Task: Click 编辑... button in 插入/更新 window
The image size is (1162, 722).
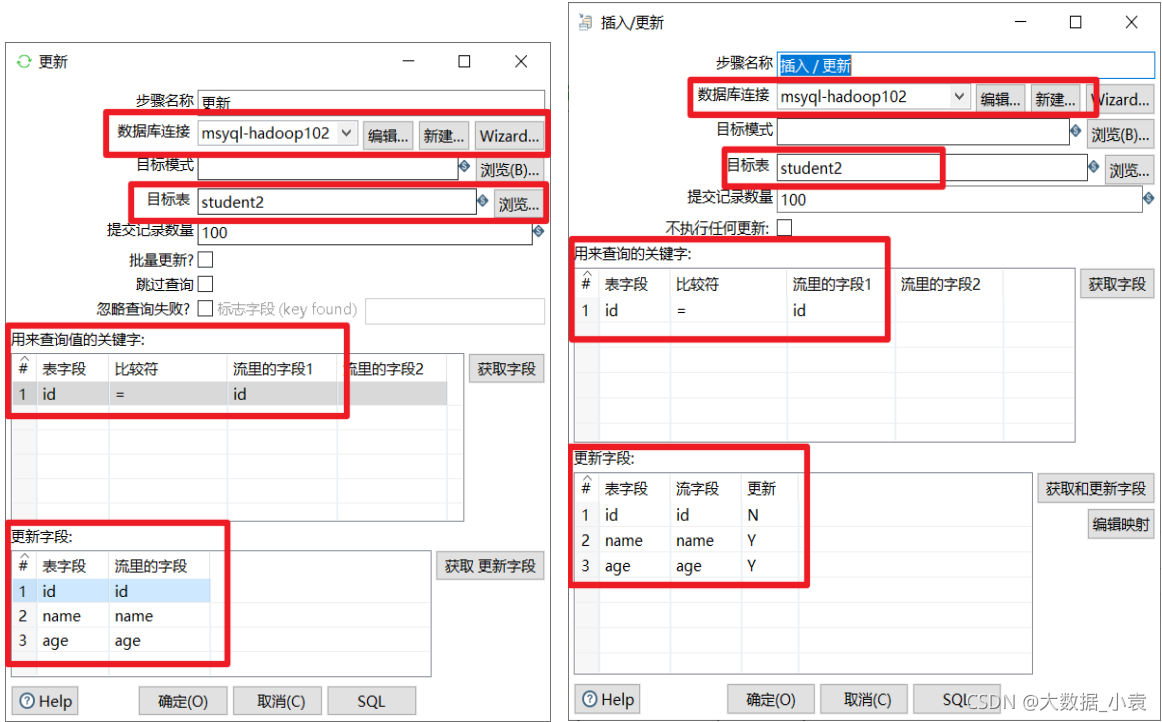Action: click(1000, 99)
